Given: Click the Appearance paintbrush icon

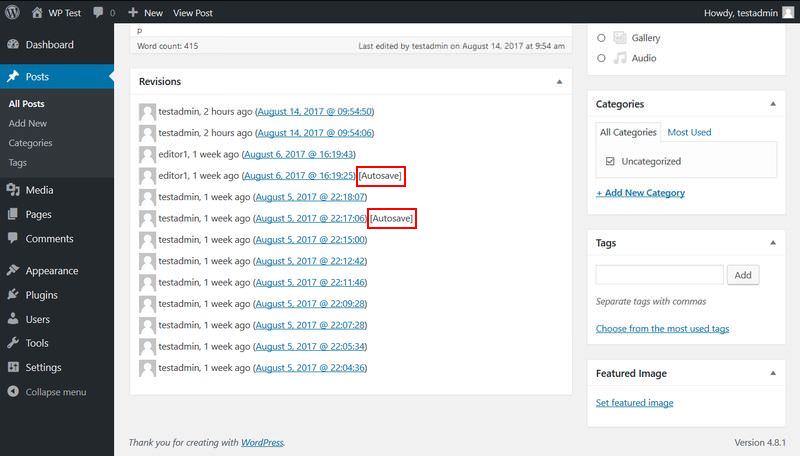Looking at the screenshot, I should tap(13, 270).
